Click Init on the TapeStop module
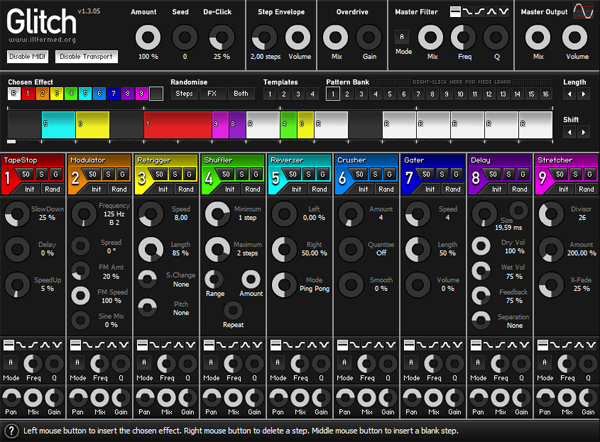 (29, 189)
